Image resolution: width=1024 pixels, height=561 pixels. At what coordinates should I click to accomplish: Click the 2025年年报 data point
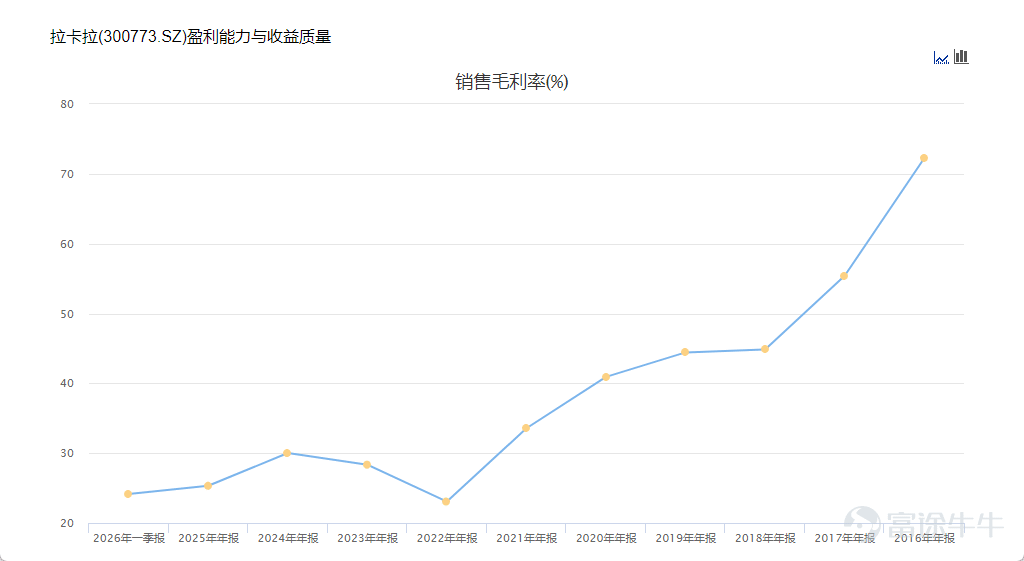click(x=208, y=486)
